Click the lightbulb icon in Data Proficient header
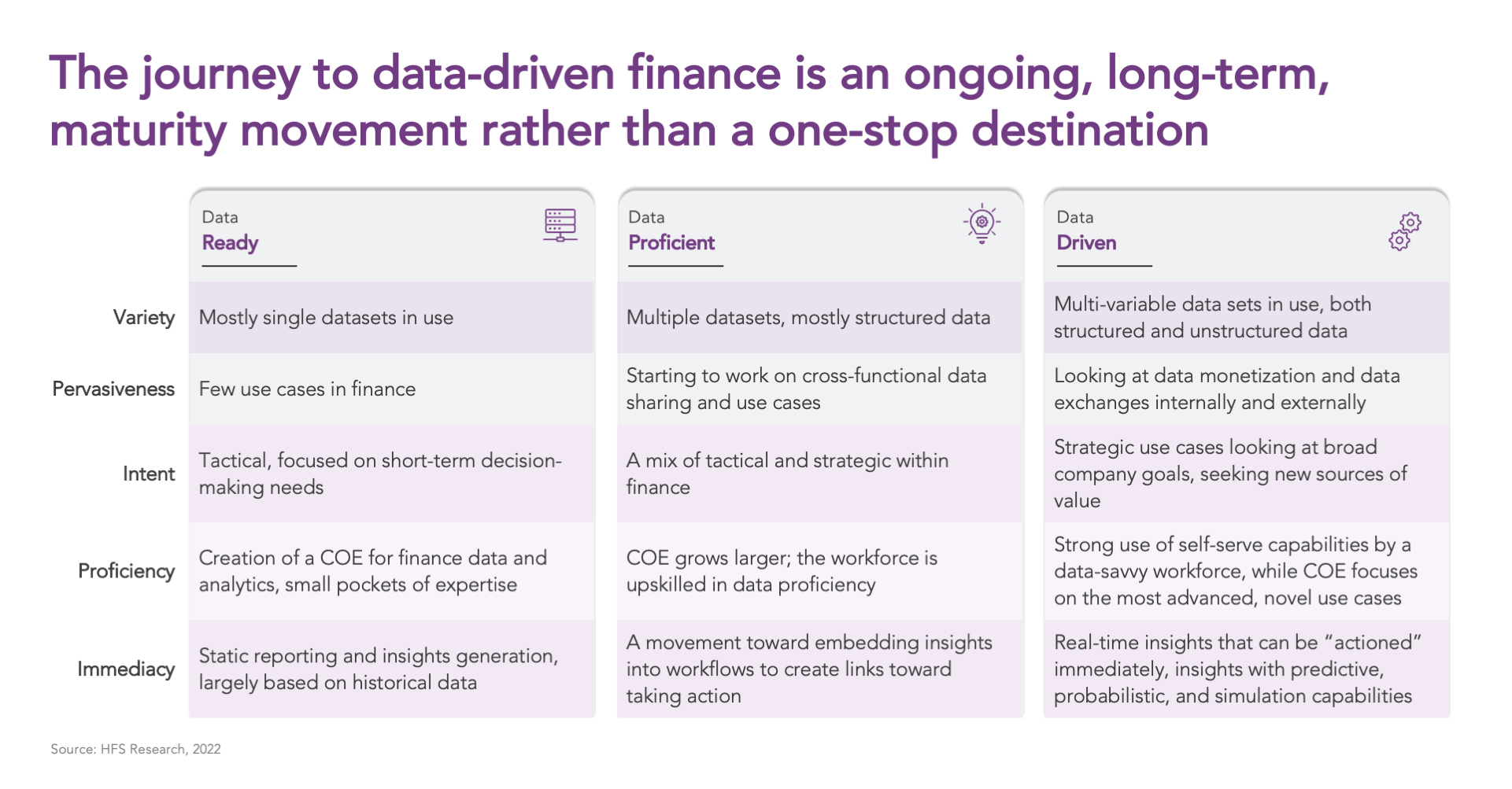The width and height of the screenshot is (1512, 789). 982,224
